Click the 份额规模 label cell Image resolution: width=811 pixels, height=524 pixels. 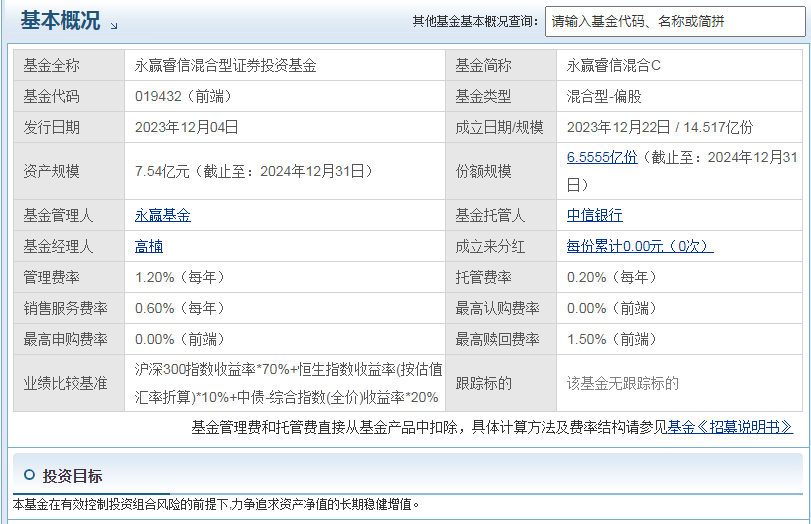(501, 171)
